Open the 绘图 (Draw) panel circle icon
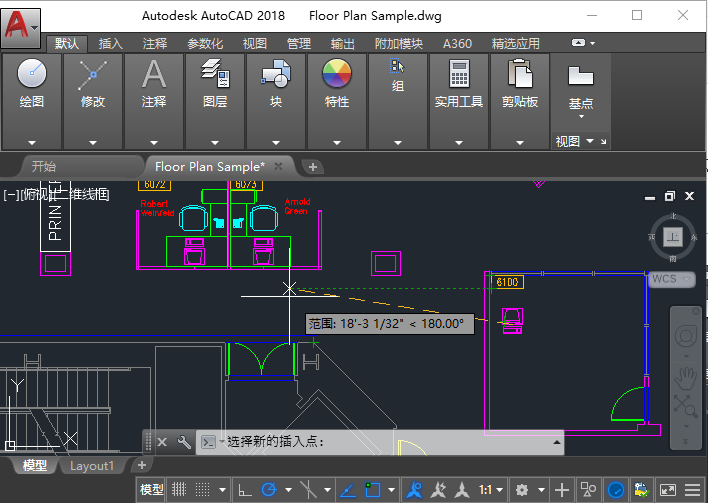 (x=32, y=73)
